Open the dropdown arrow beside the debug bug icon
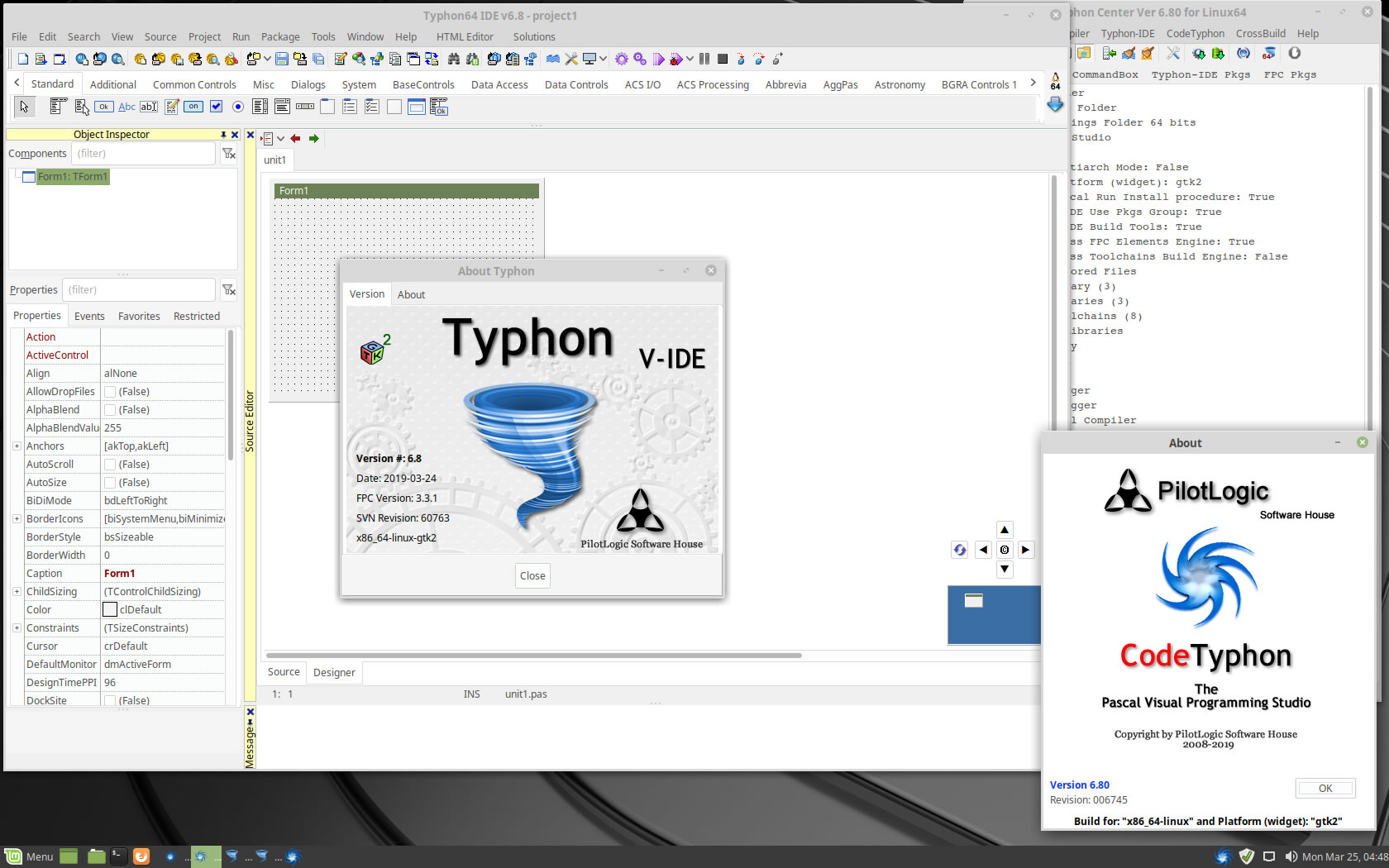 [690, 59]
